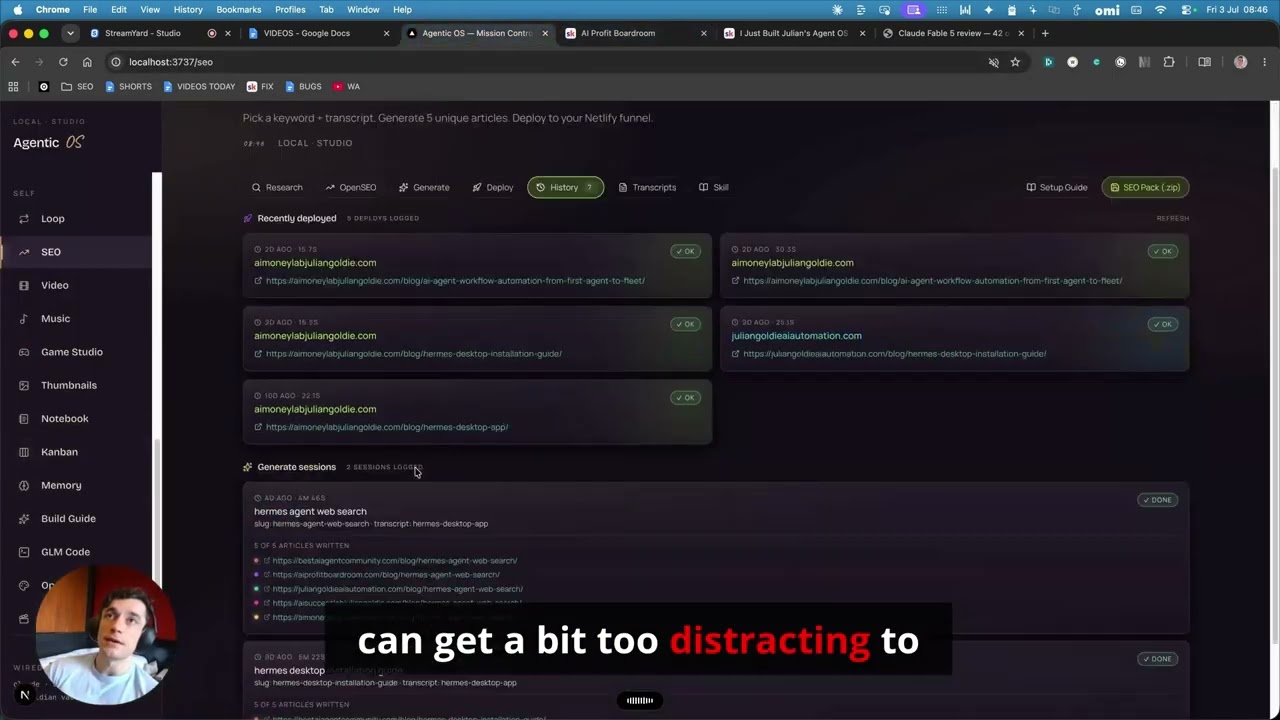This screenshot has width=1280, height=720.
Task: Bookmark this page with the star
Action: [x=1015, y=62]
